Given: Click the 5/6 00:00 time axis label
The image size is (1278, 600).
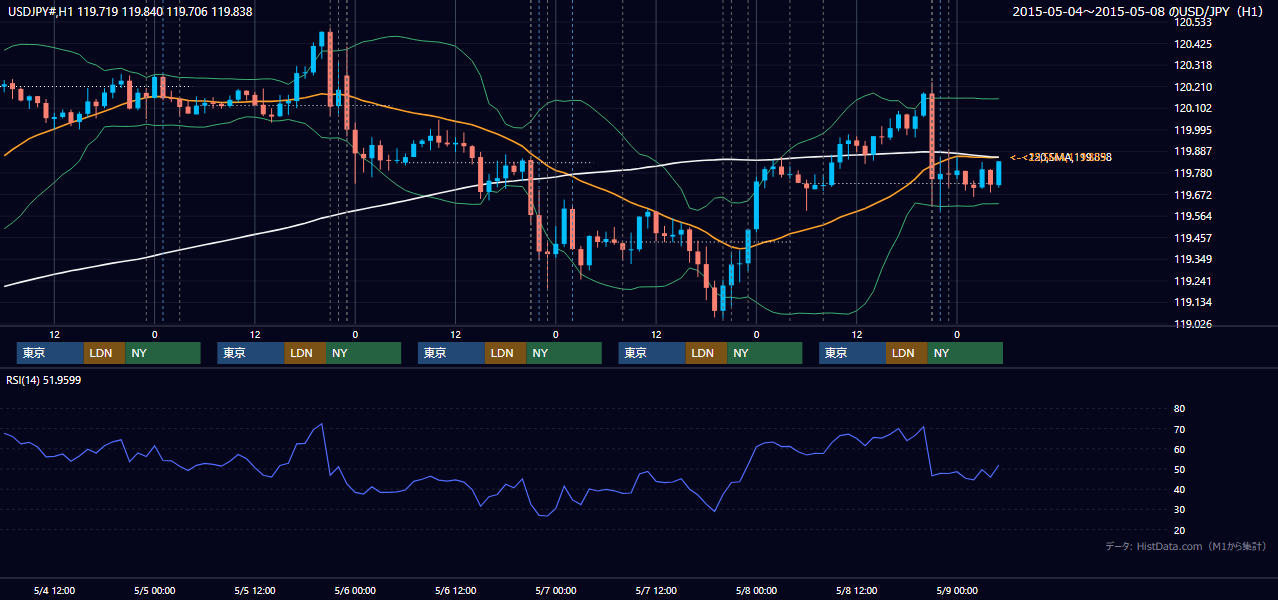Looking at the screenshot, I should [x=355, y=590].
